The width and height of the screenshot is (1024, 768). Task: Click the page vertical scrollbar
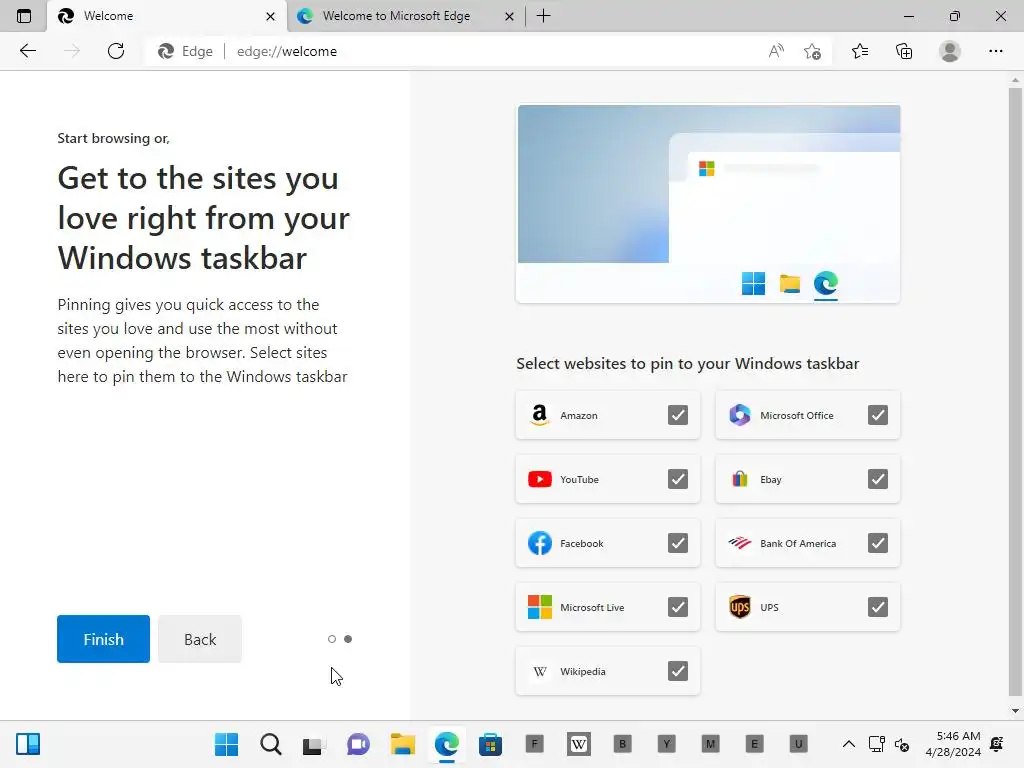[x=1015, y=392]
